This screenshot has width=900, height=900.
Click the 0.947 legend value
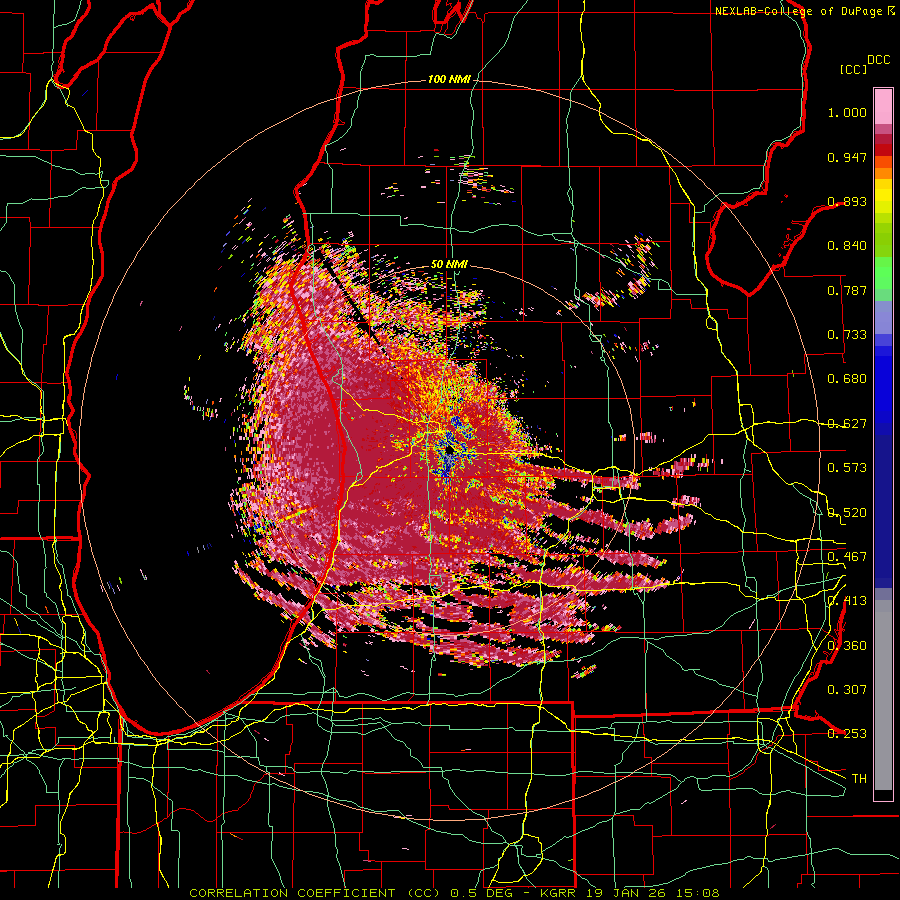click(x=847, y=157)
